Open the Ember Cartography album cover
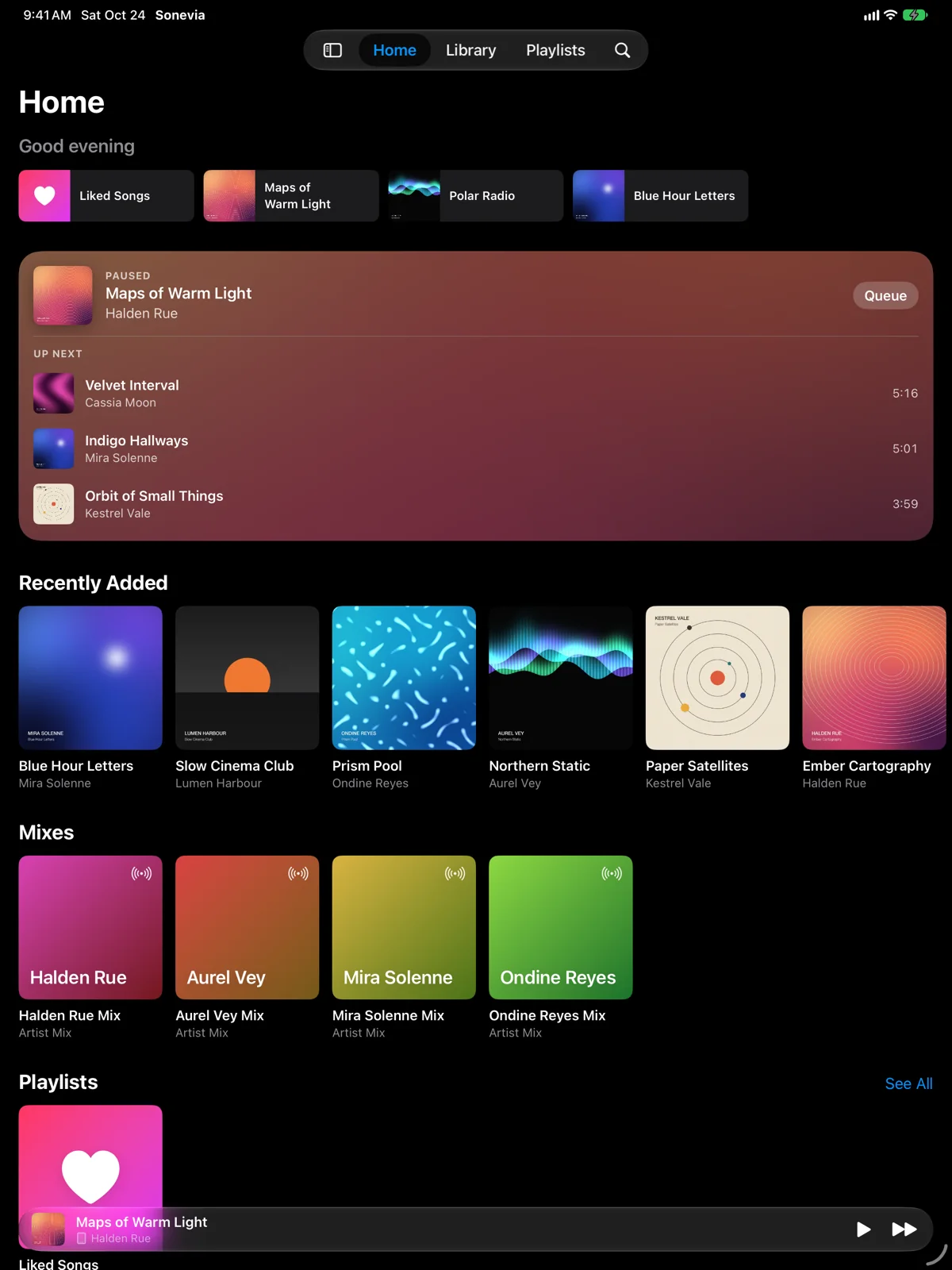952x1270 pixels. pyautogui.click(x=874, y=678)
